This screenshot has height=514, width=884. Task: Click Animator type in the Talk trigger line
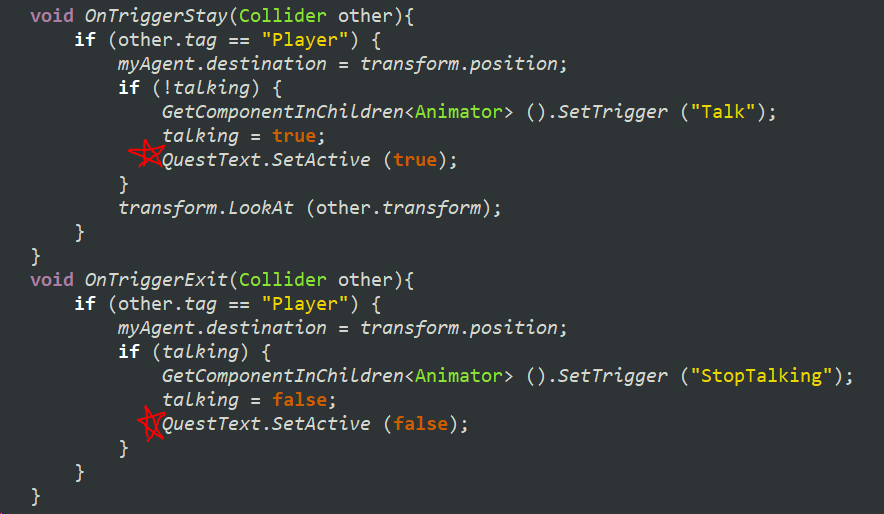point(458,112)
